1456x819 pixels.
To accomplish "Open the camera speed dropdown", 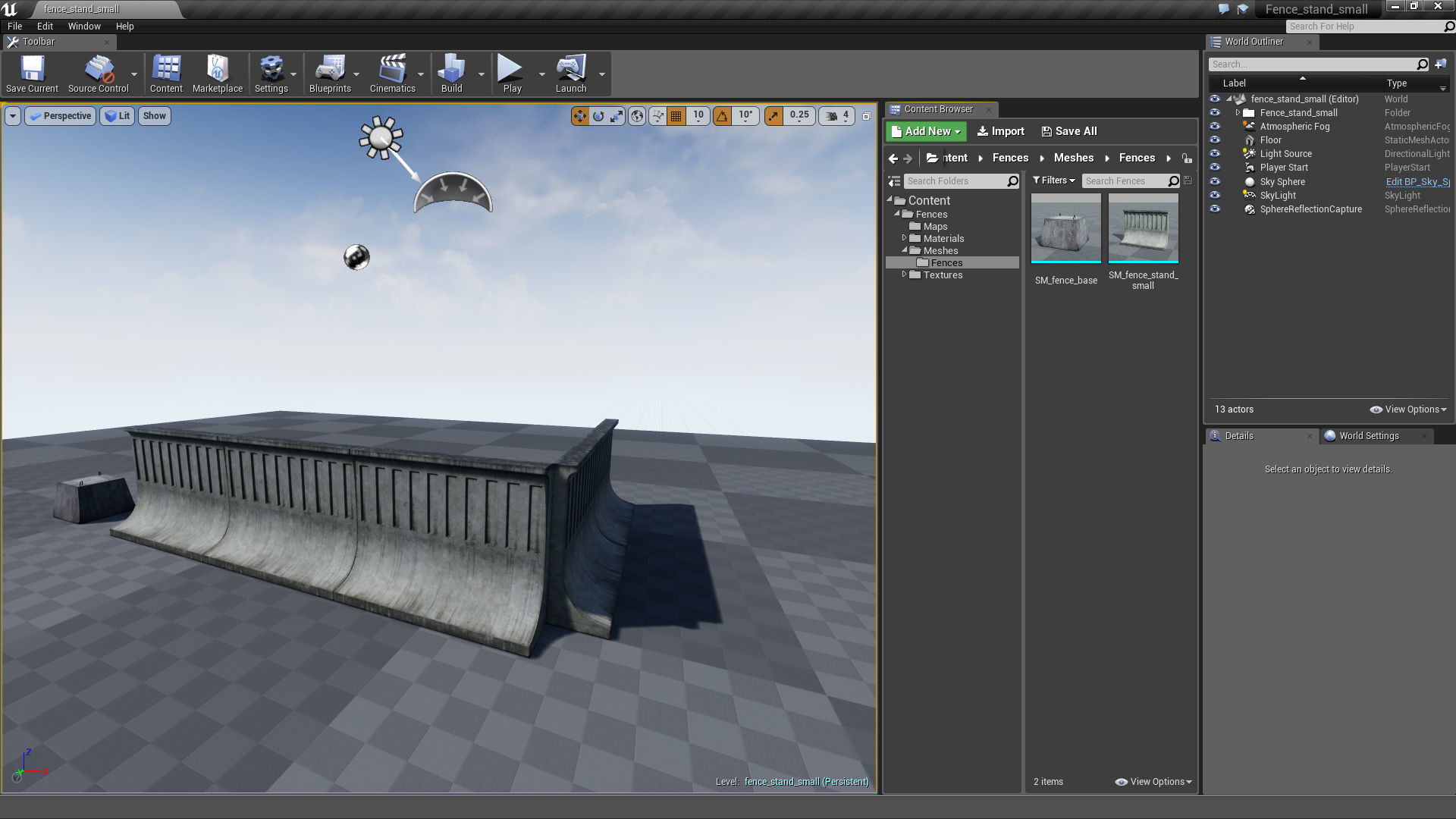I will pyautogui.click(x=837, y=116).
